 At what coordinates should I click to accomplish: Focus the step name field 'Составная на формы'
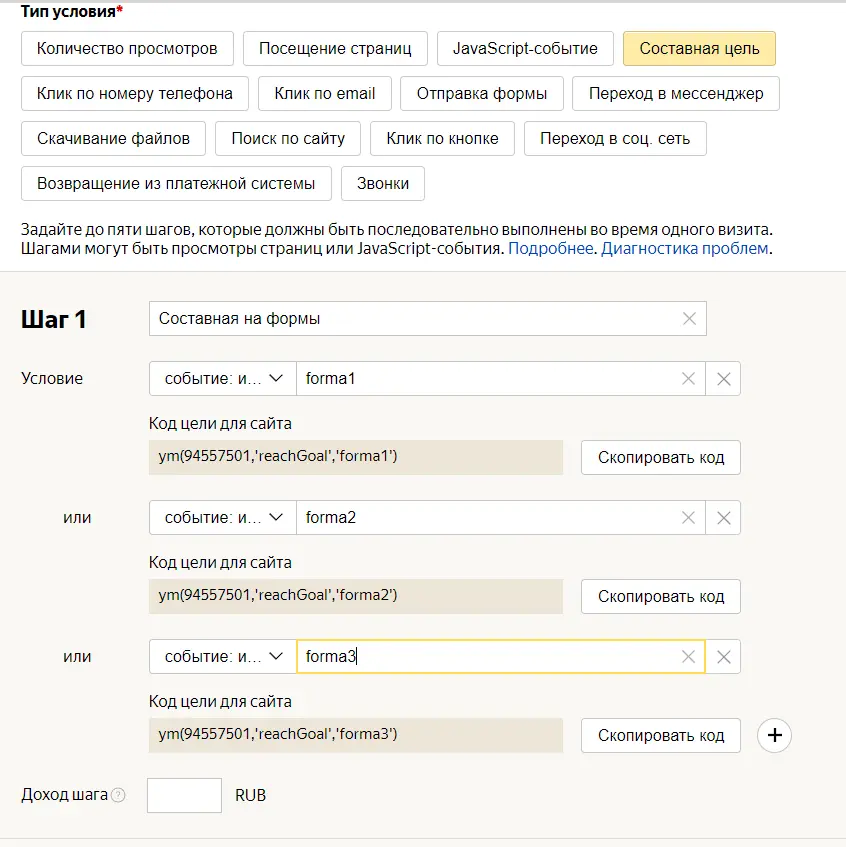(x=428, y=319)
